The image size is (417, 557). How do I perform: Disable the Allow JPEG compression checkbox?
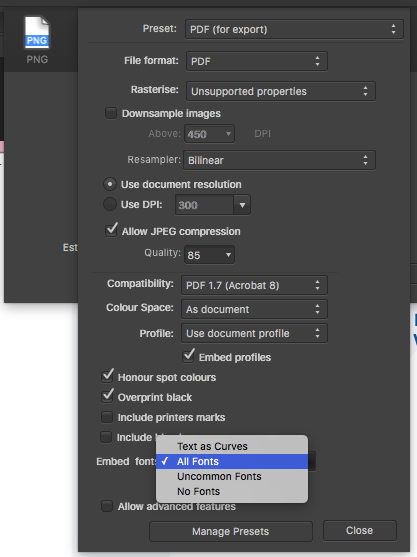111,231
